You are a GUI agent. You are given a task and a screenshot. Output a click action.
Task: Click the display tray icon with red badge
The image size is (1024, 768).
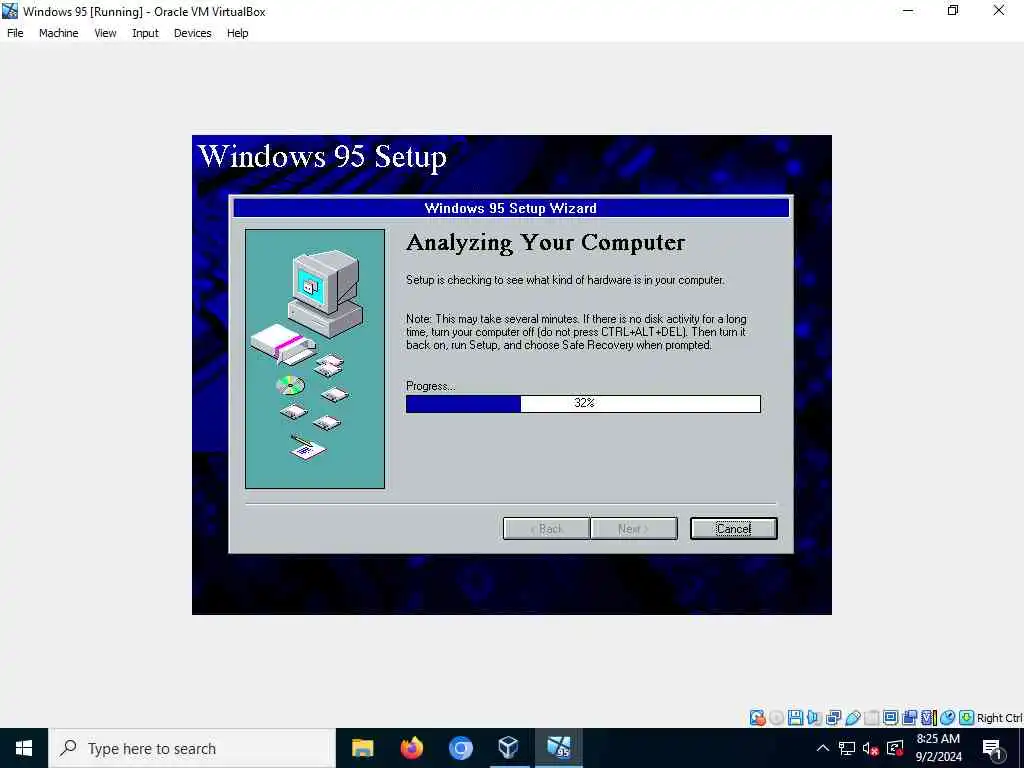[895, 748]
